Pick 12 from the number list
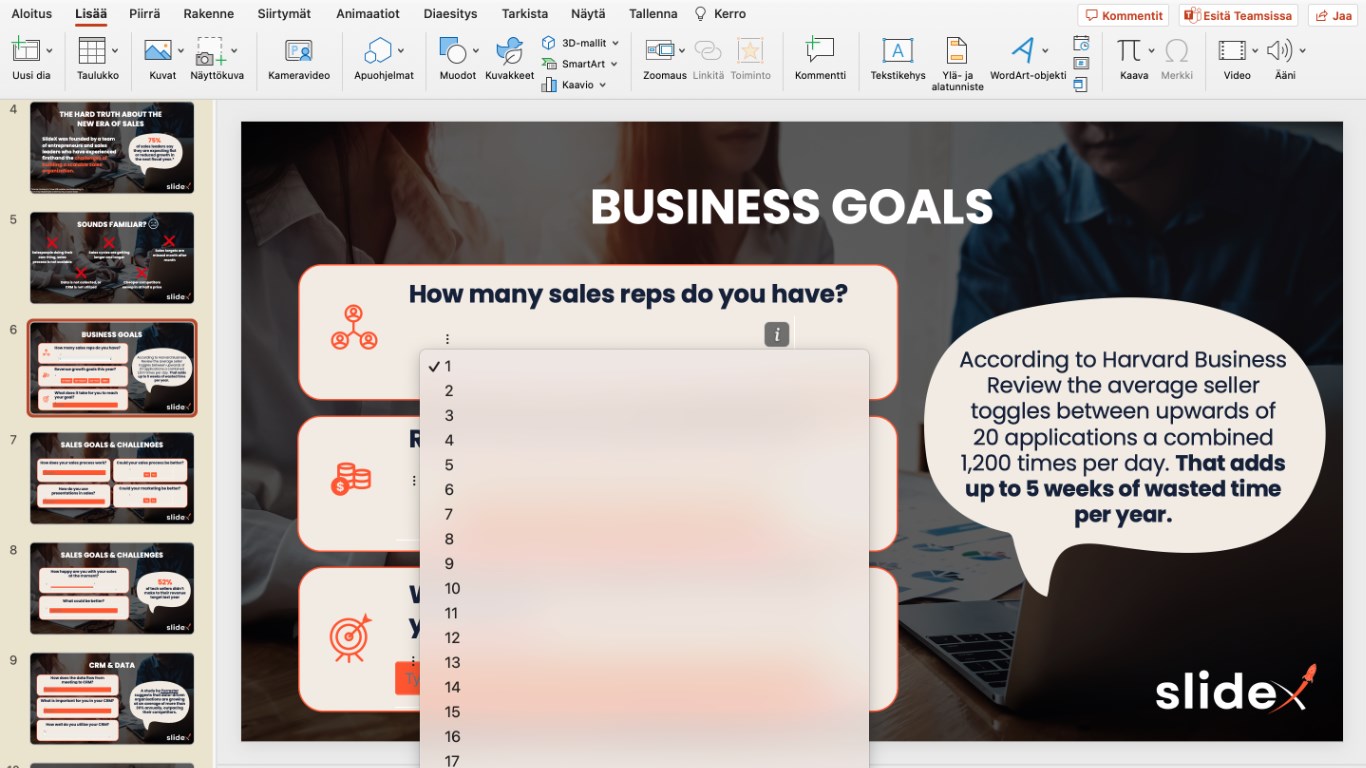The height and width of the screenshot is (768, 1366). [x=644, y=638]
